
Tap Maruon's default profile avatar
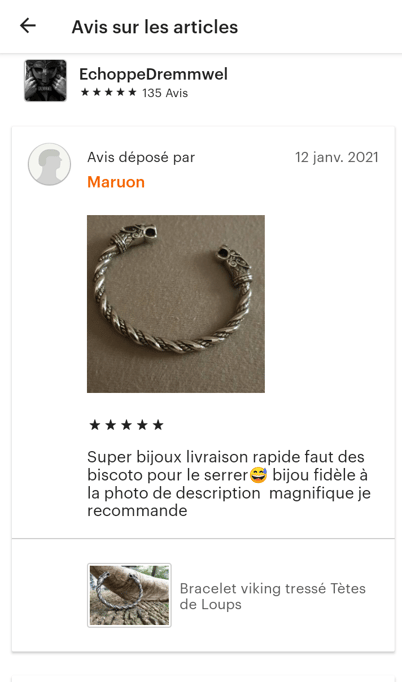tap(50, 164)
